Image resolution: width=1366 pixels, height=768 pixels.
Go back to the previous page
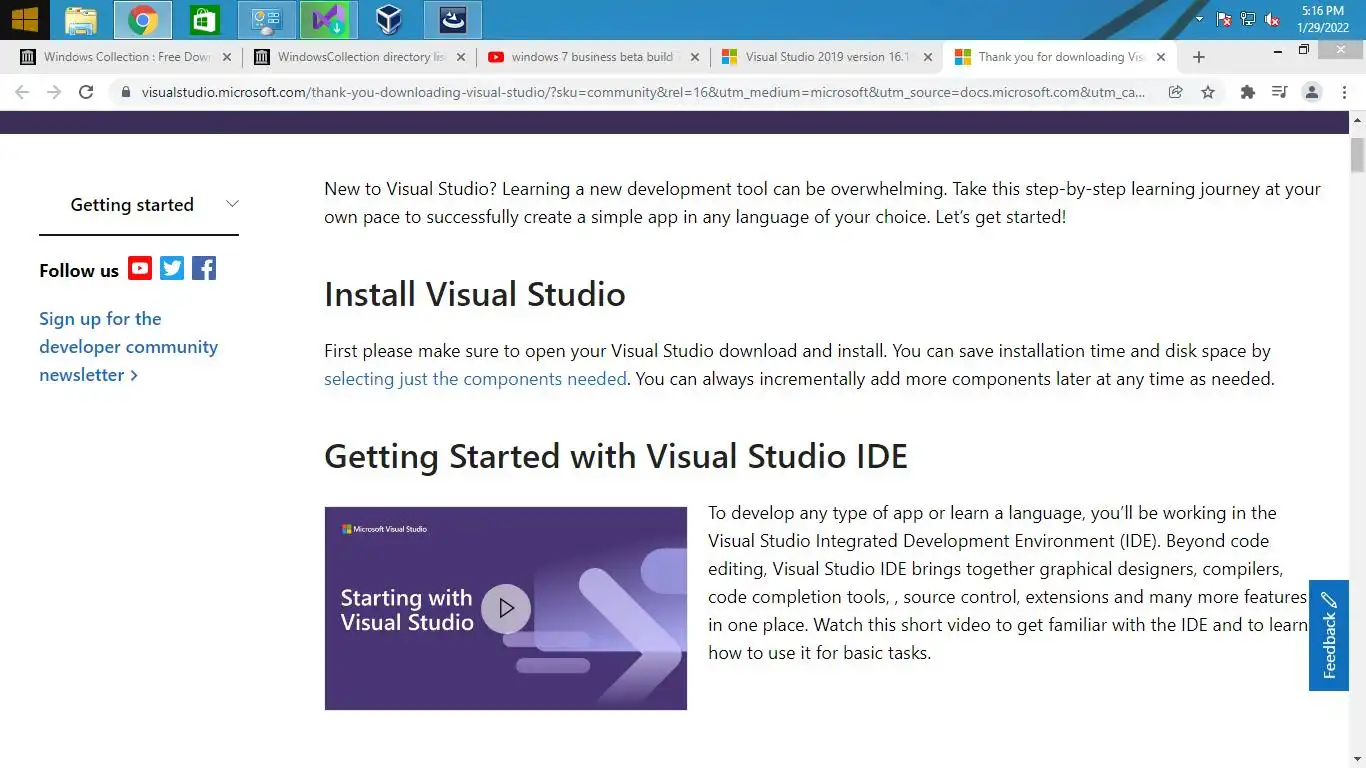22,92
